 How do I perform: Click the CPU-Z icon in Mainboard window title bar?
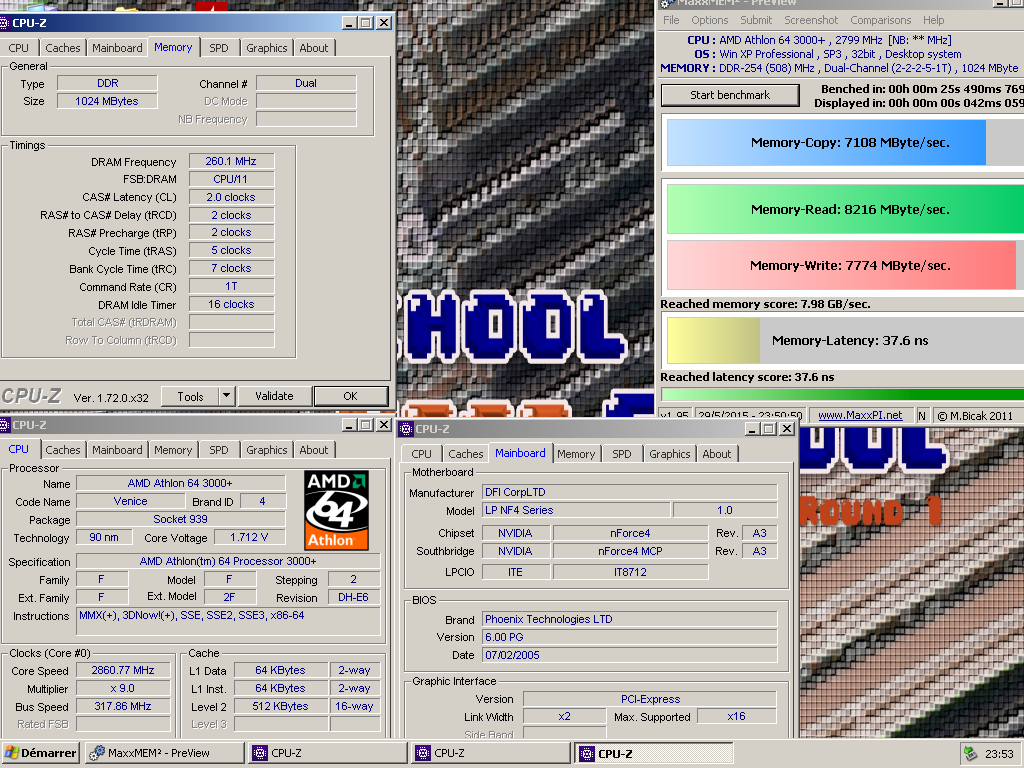[x=406, y=429]
